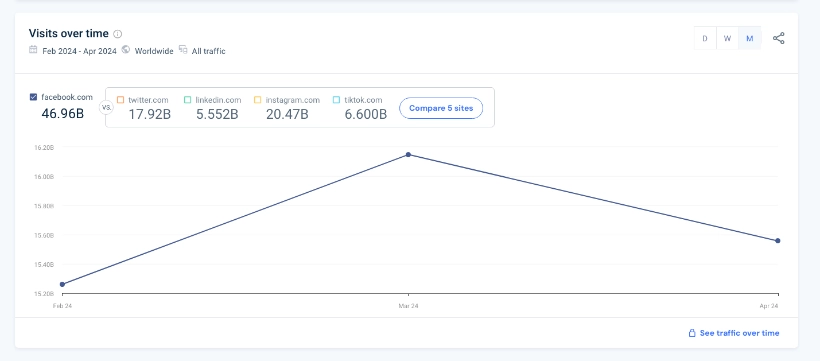Viewport: 820px width, 361px height.
Task: Click the 15.60B y-axis label
Action: click(x=44, y=235)
